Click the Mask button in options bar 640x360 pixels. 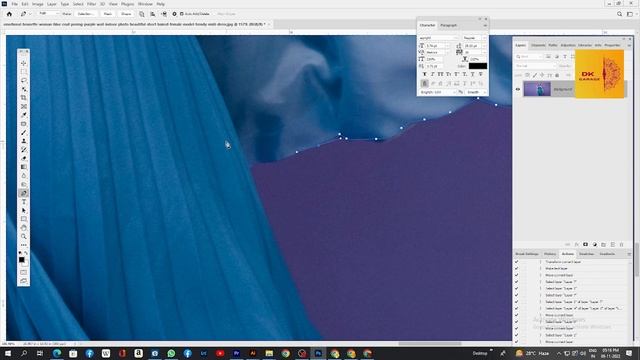tap(108, 14)
